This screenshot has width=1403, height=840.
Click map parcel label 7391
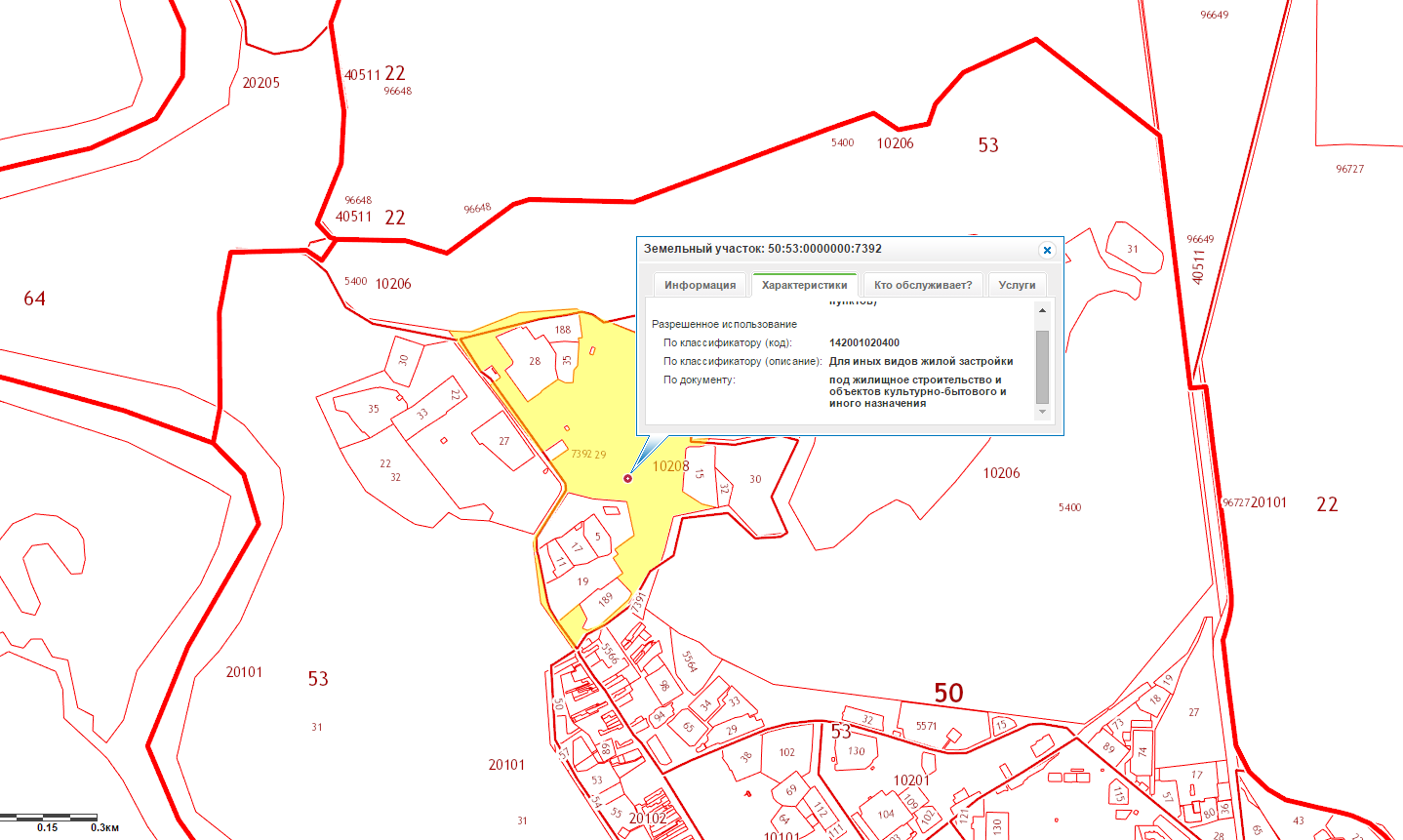tap(639, 603)
